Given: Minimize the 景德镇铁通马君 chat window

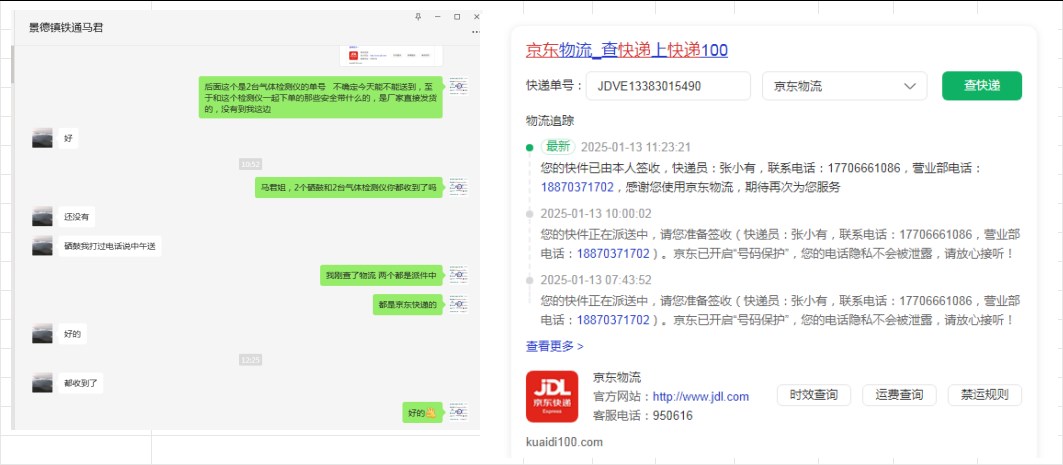Looking at the screenshot, I should pyautogui.click(x=438, y=16).
